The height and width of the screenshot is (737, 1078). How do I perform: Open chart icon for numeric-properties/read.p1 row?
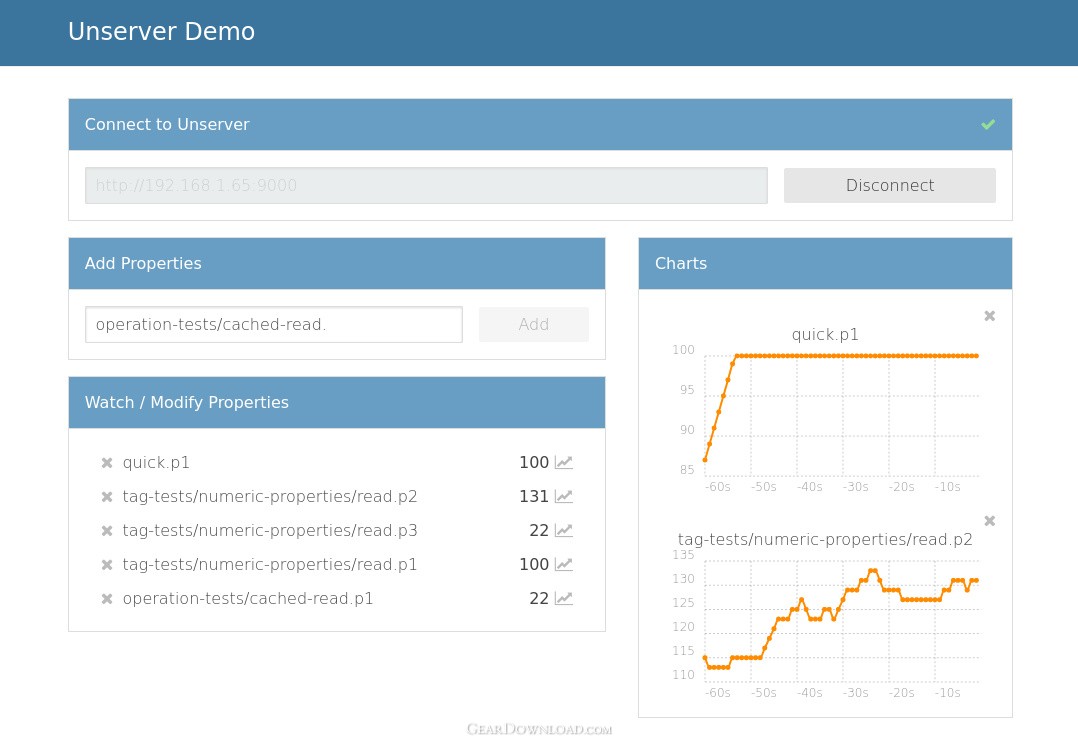(x=564, y=564)
